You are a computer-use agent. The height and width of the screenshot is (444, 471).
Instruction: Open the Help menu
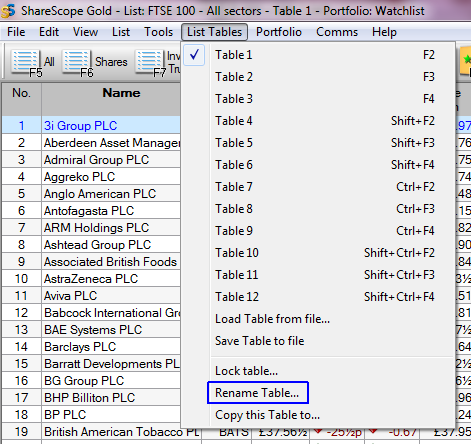pos(384,32)
